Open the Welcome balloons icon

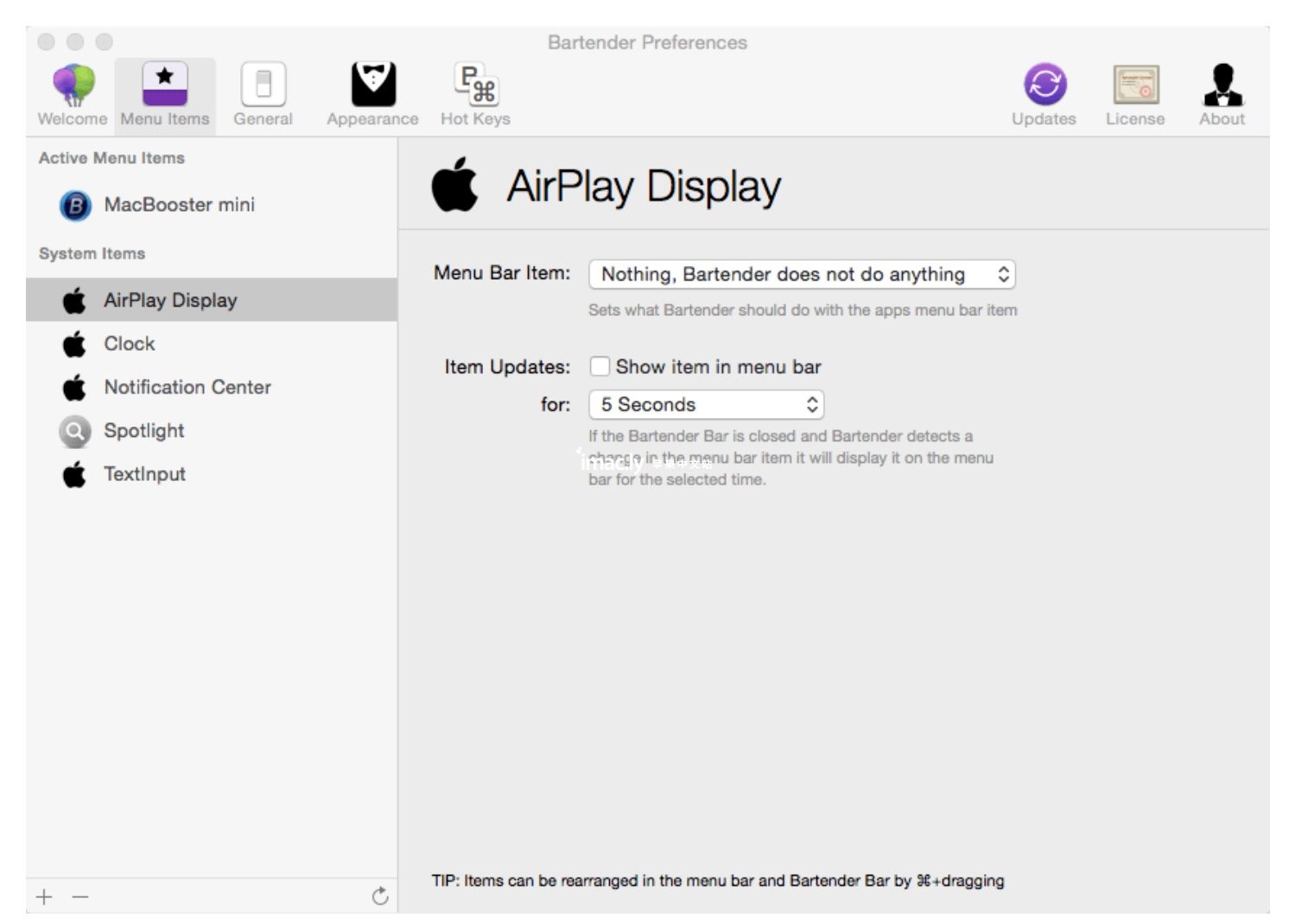coord(73,85)
